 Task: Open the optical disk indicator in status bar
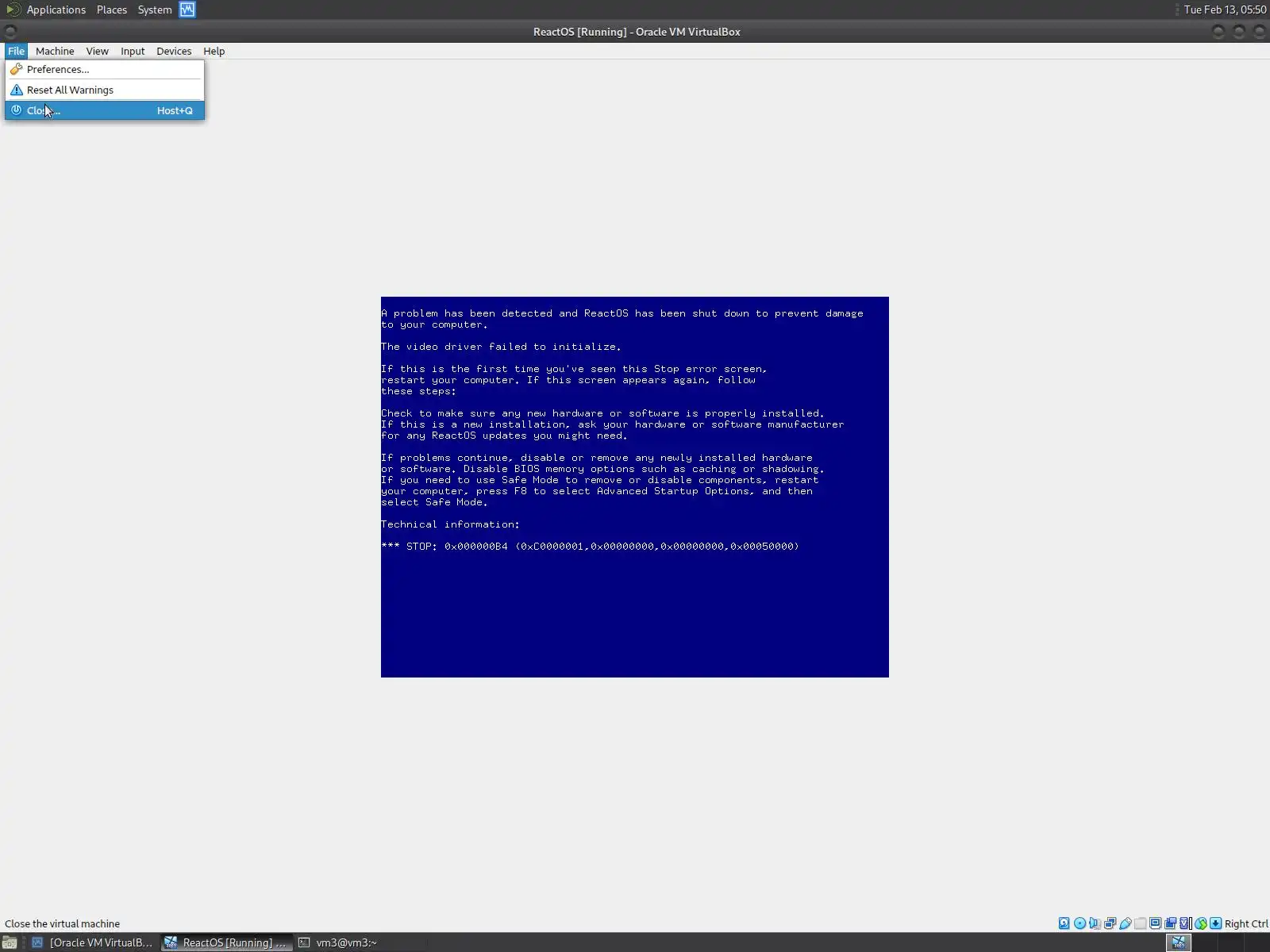[x=1079, y=923]
